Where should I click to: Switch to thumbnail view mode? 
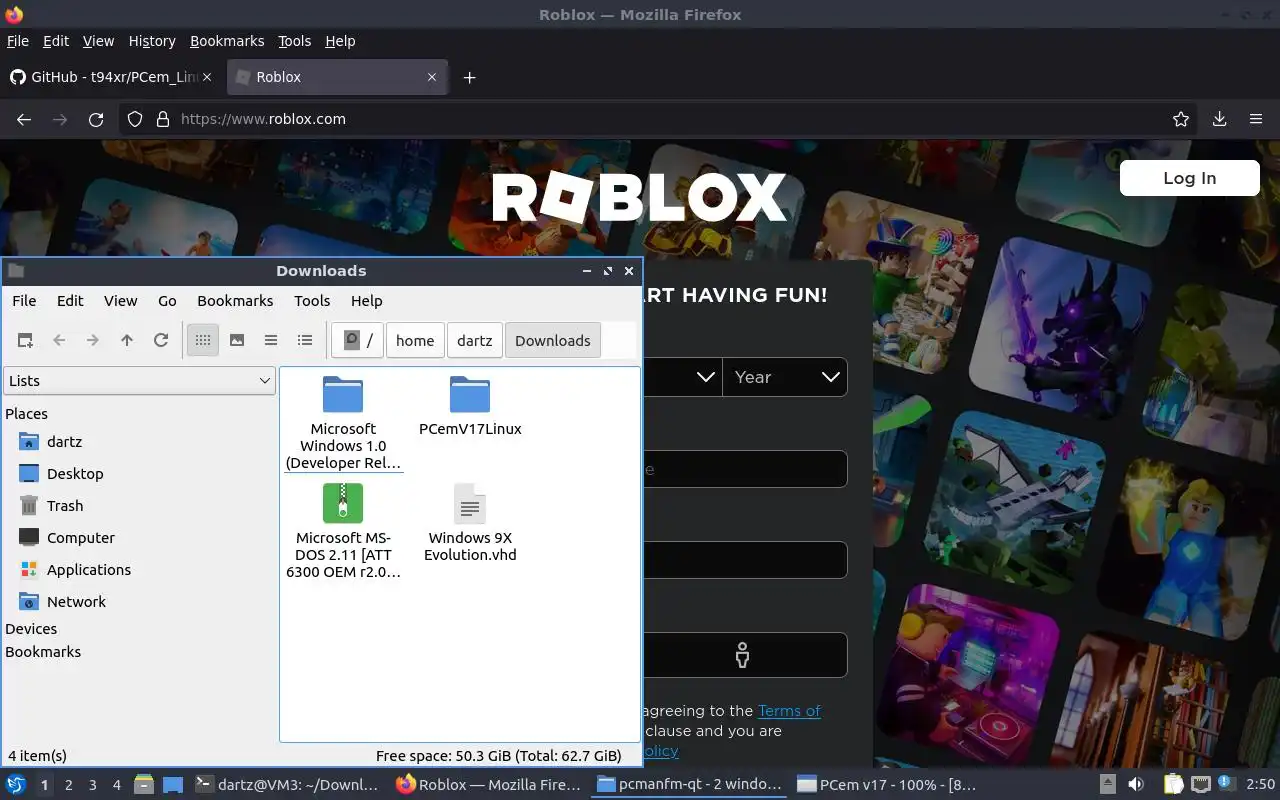pyautogui.click(x=237, y=340)
